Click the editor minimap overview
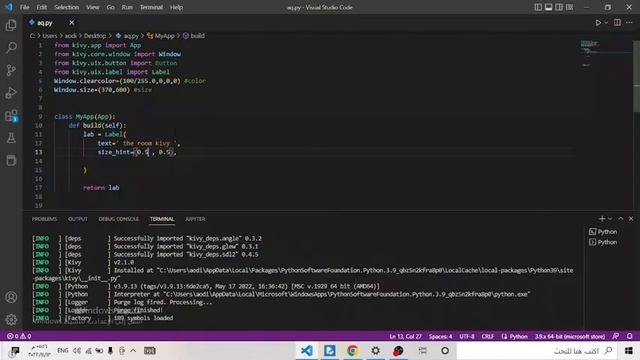Viewport: 640px width, 360px height. (x=606, y=55)
